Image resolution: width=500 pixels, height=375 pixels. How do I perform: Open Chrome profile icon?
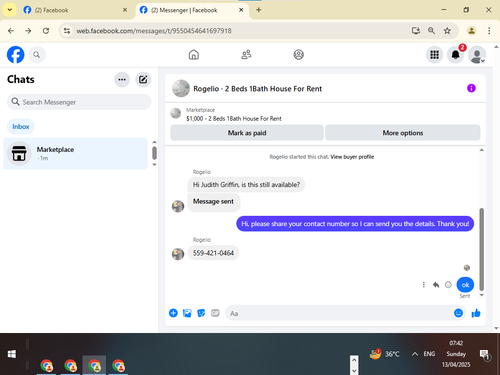click(x=471, y=31)
